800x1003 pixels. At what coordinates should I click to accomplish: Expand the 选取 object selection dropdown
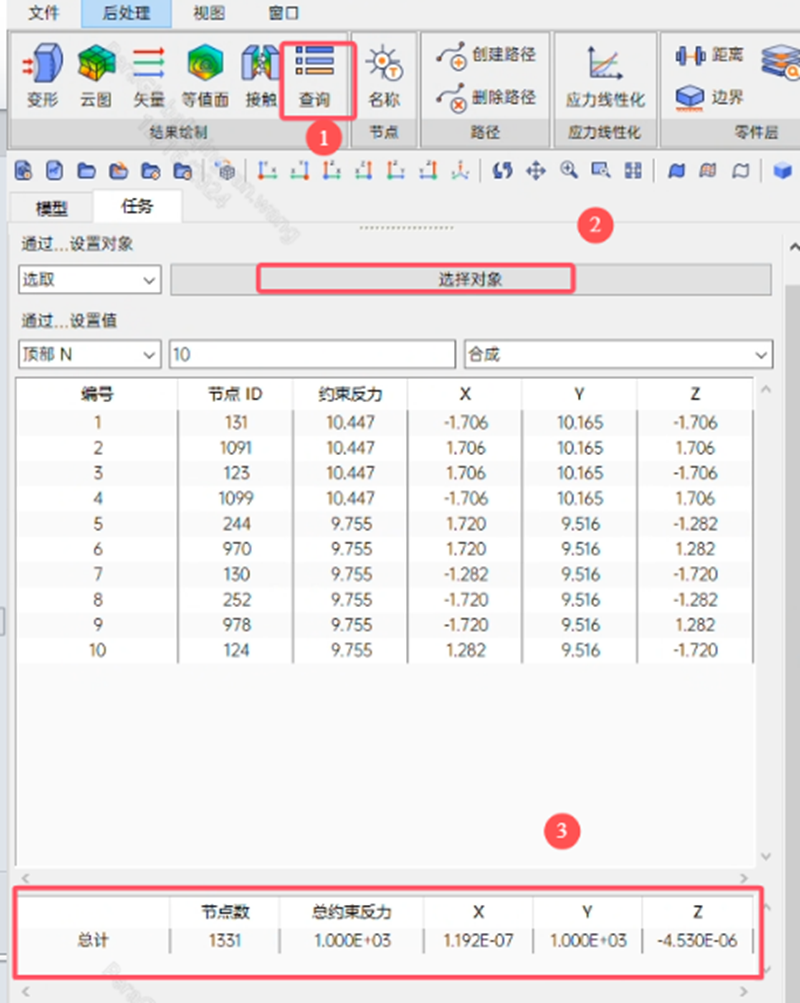(x=90, y=280)
